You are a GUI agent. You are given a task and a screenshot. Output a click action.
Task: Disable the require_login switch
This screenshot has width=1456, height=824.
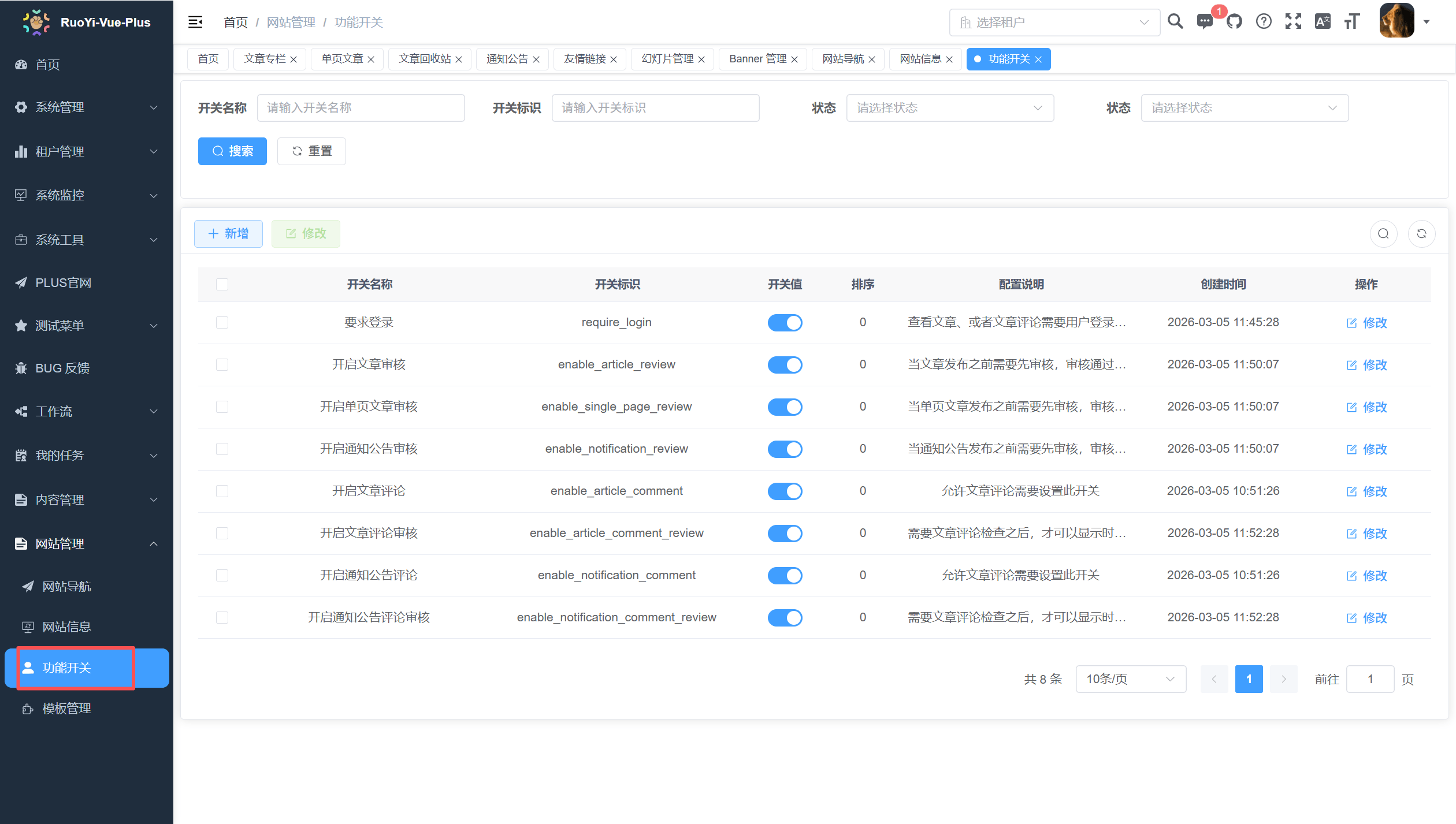[x=785, y=322]
